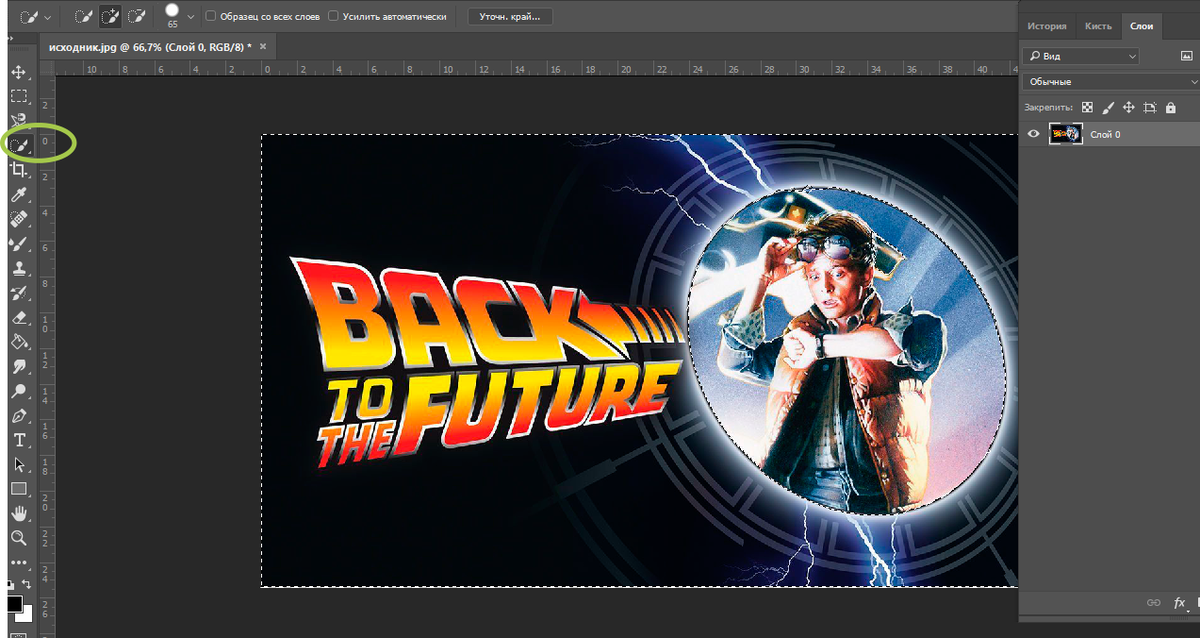Toggle lock image pixels brush icon
Viewport: 1200px width, 638px height.
click(1108, 107)
